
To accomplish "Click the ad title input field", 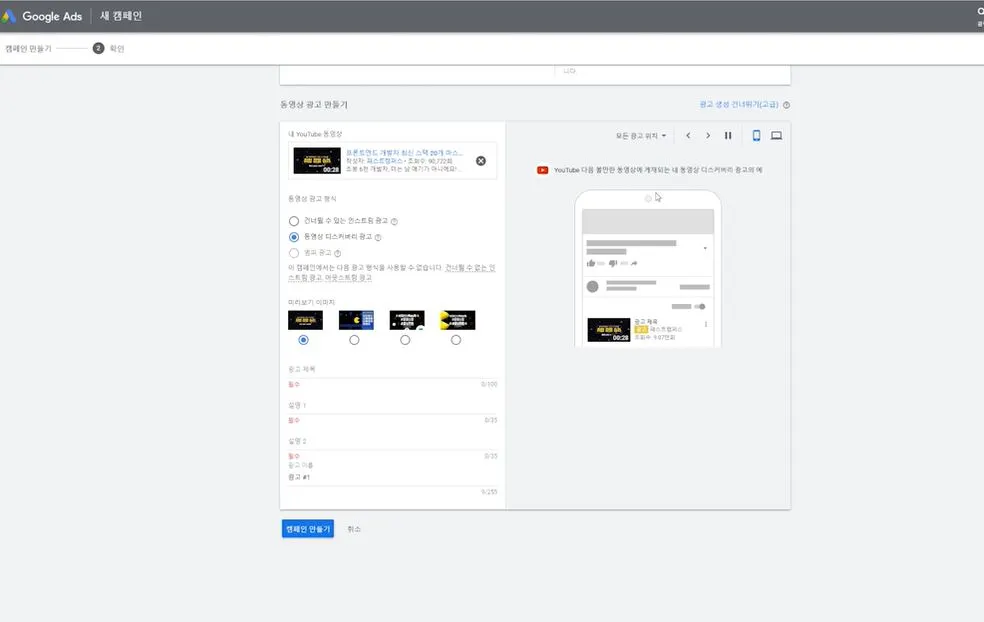I will pos(392,371).
